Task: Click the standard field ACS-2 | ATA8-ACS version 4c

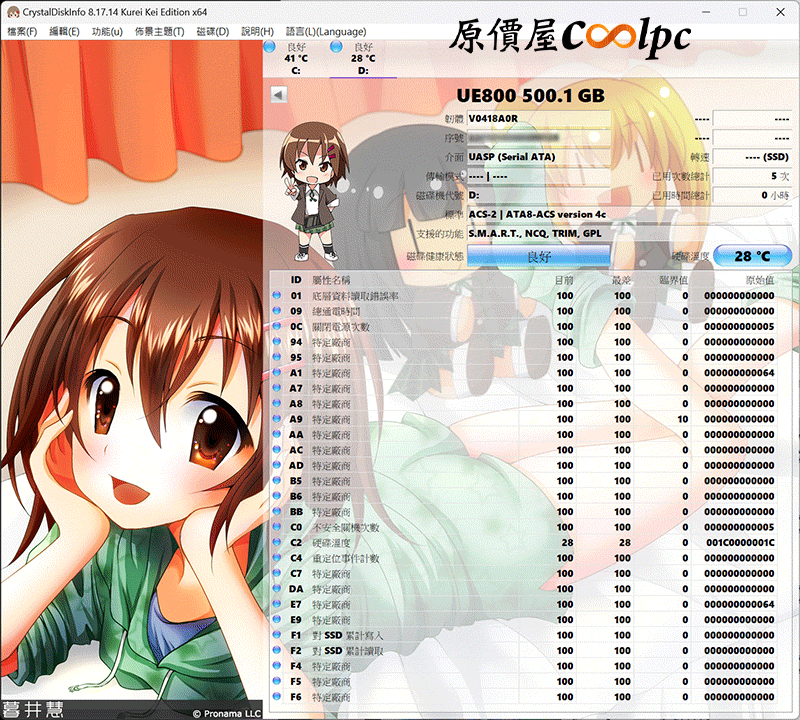Action: pyautogui.click(x=630, y=214)
